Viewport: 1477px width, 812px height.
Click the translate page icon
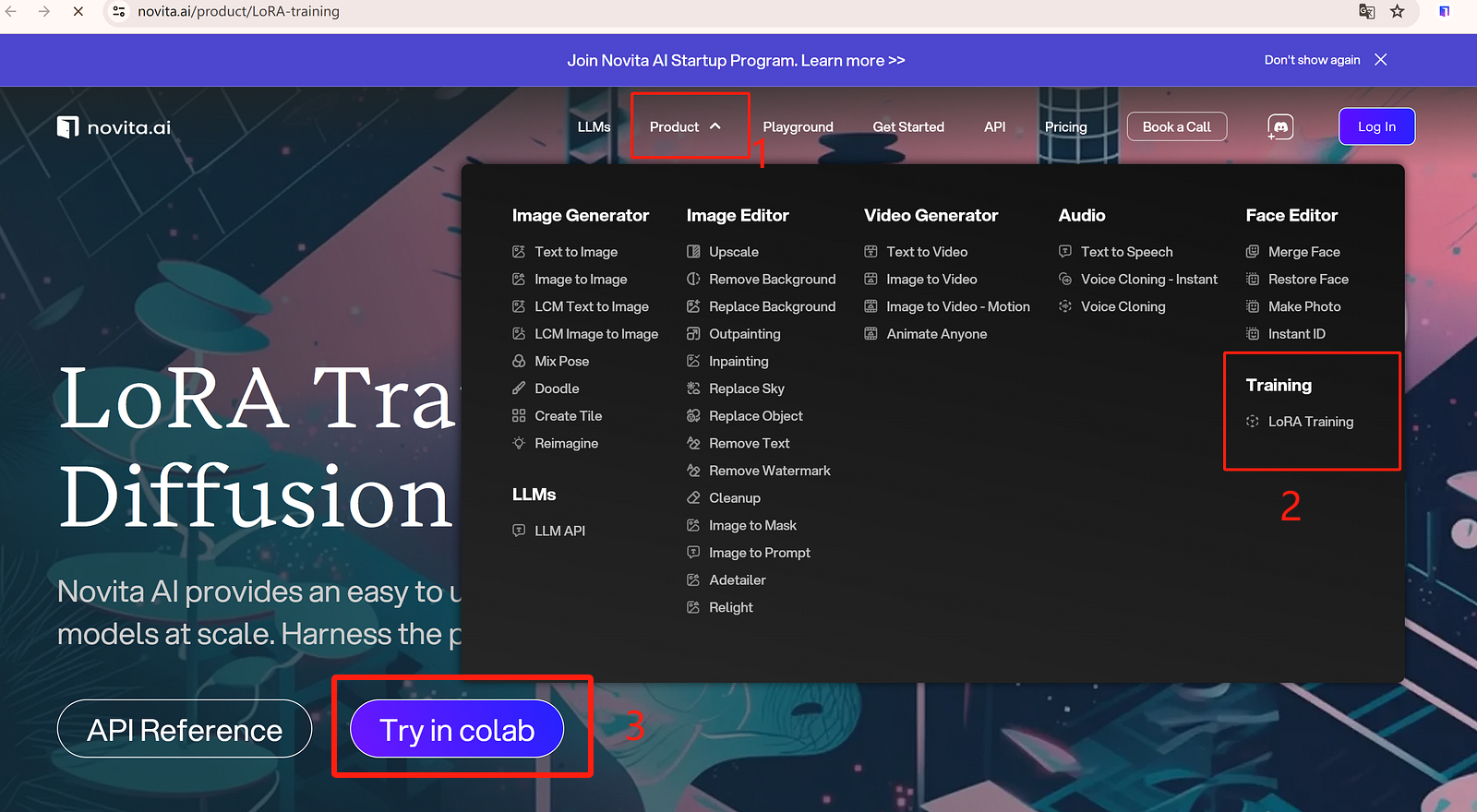tap(1367, 11)
